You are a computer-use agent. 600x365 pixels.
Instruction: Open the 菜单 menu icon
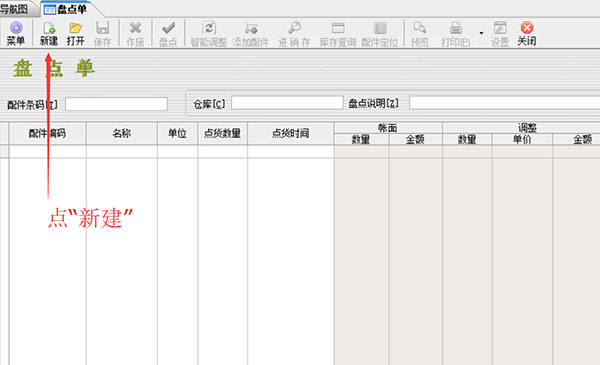16,28
